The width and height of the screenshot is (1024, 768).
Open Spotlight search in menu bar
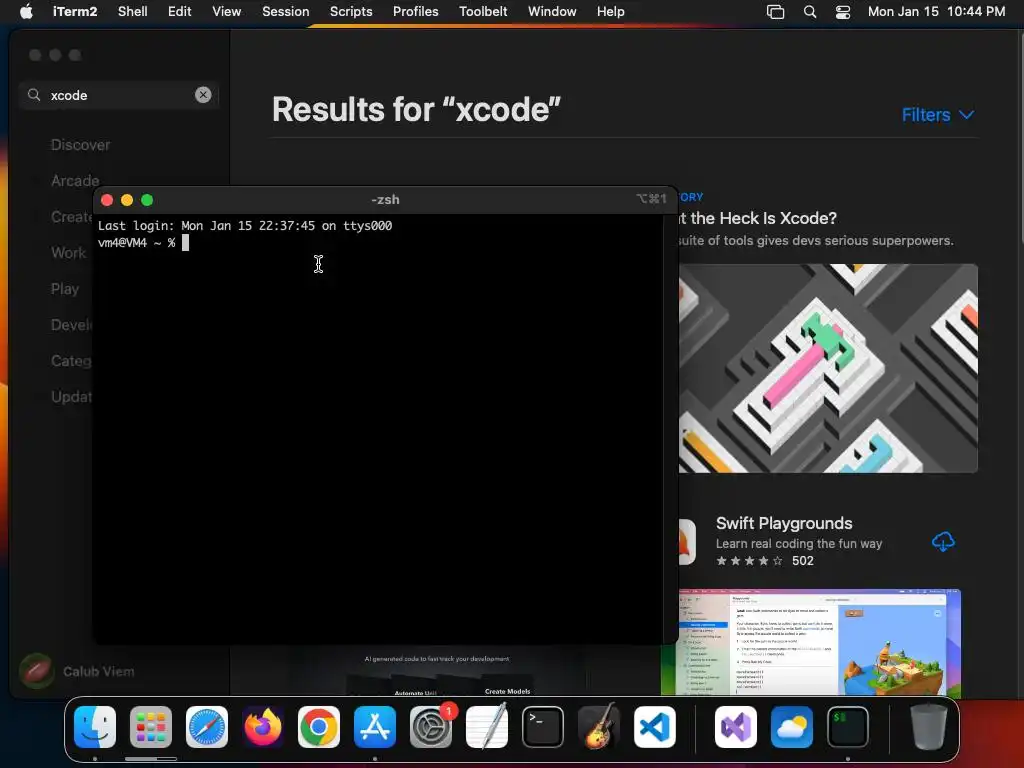click(x=810, y=12)
